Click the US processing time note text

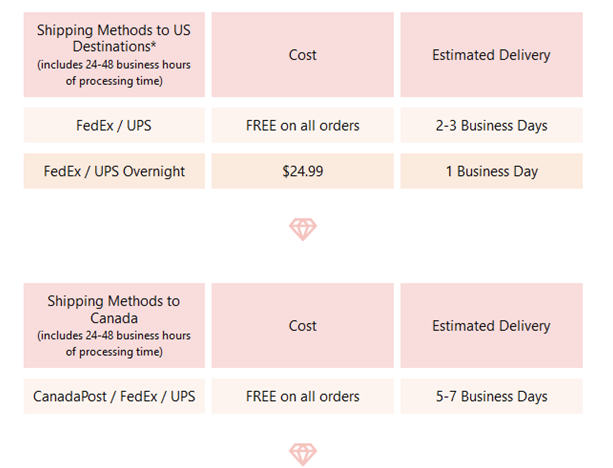[x=114, y=73]
